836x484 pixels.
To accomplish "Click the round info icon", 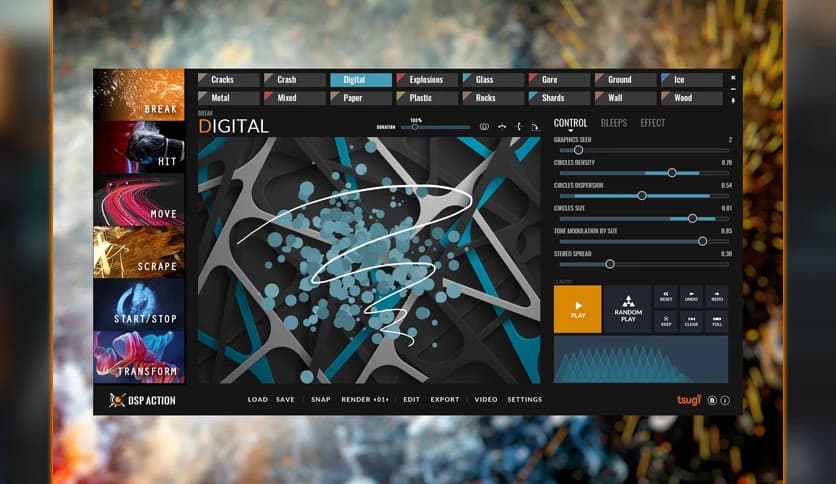I will (725, 400).
